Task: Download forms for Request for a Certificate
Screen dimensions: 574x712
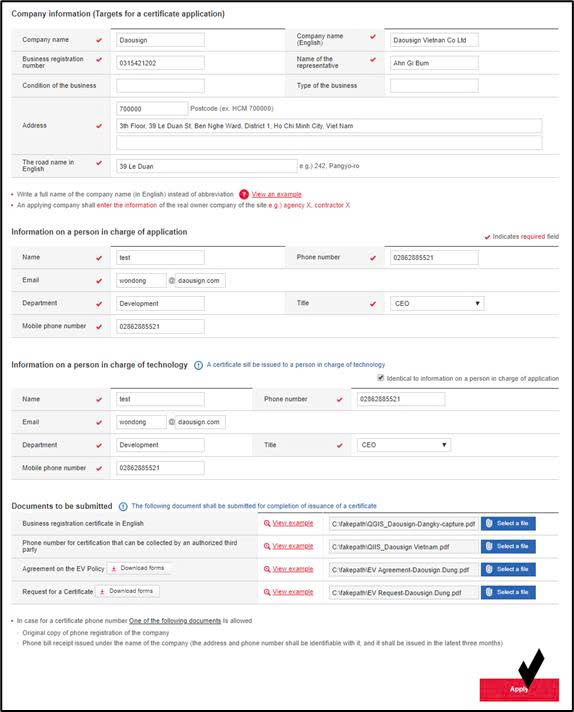Action: [127, 591]
